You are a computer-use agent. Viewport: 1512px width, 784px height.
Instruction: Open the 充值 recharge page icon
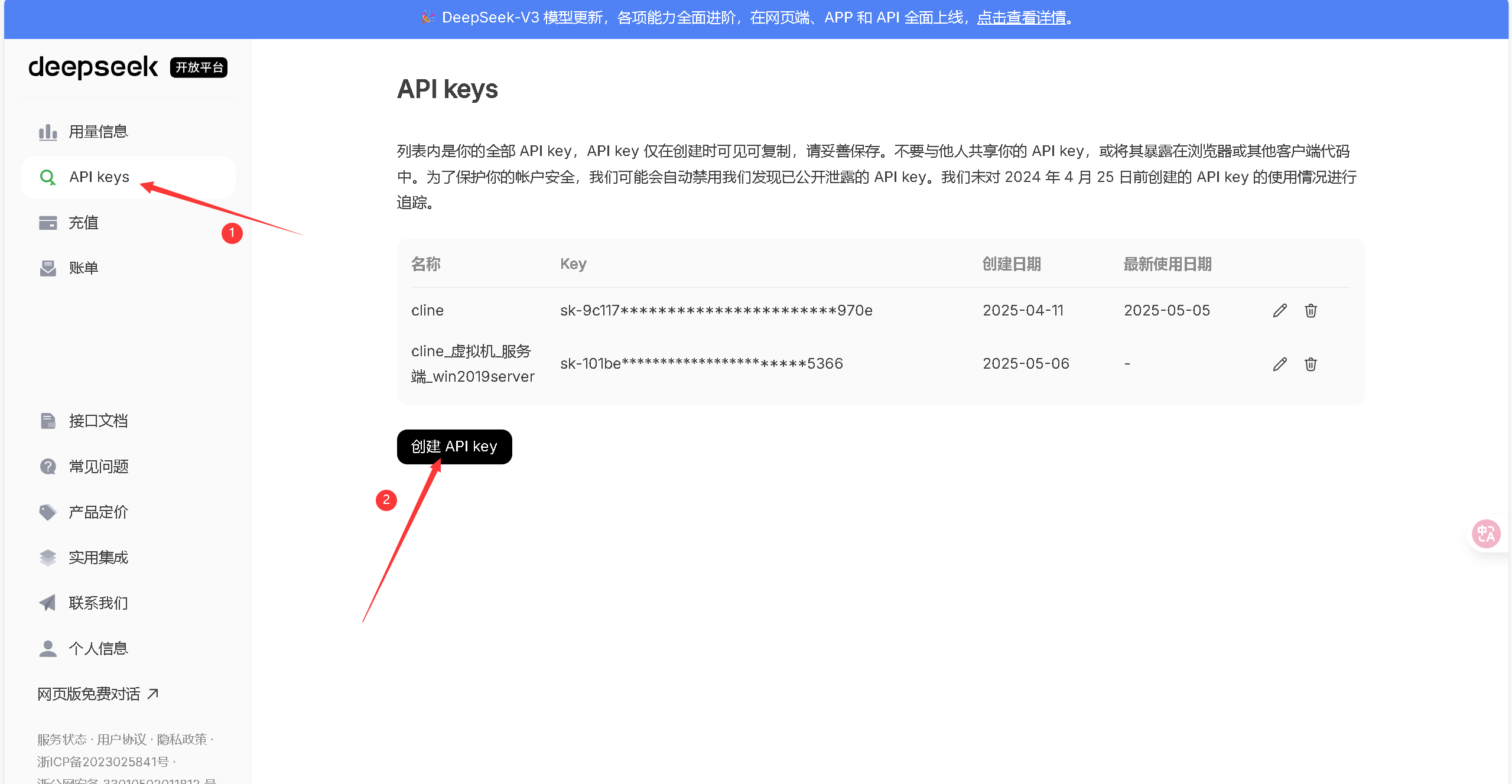click(47, 222)
